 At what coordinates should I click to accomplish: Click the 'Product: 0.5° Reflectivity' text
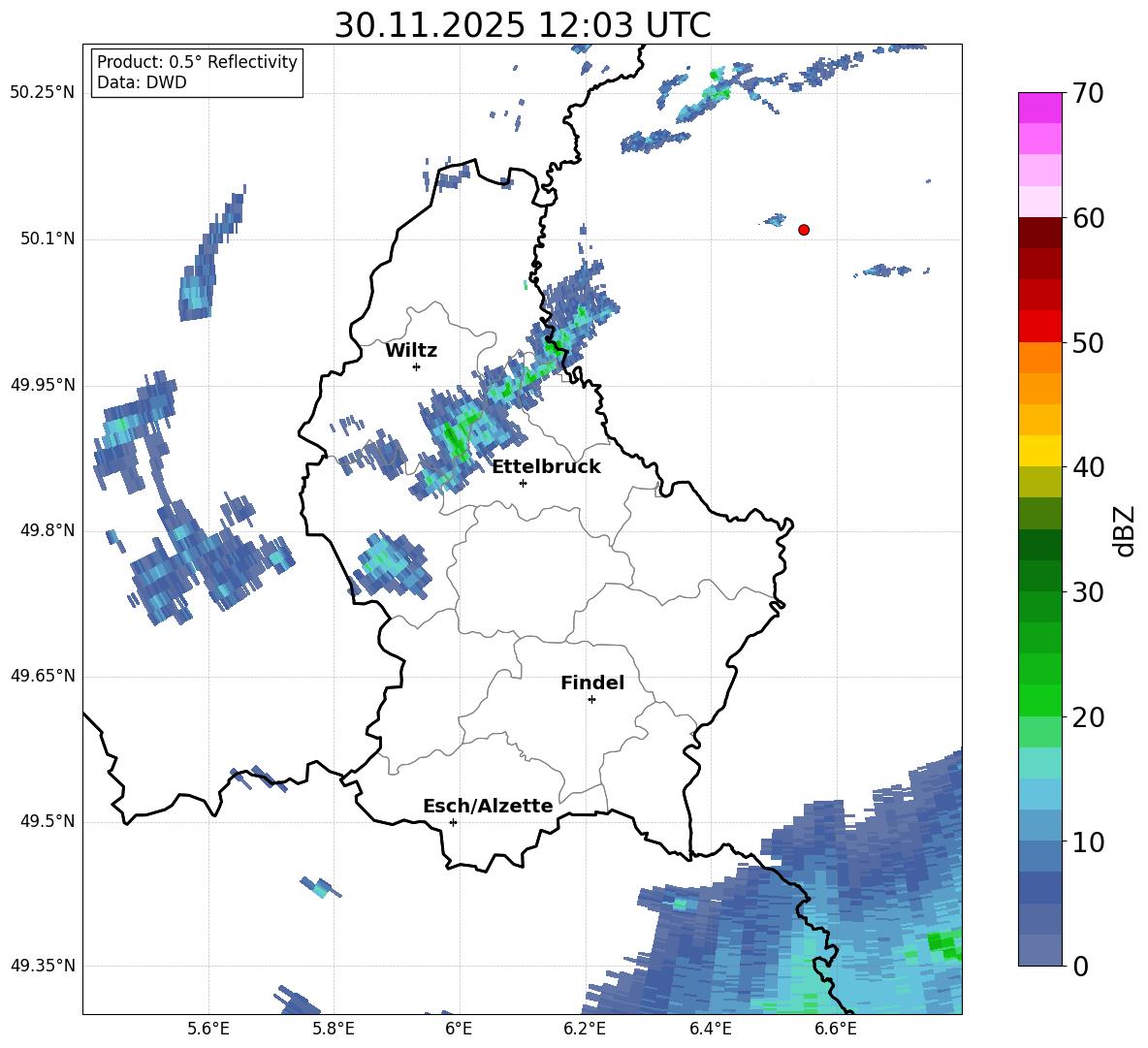197,62
